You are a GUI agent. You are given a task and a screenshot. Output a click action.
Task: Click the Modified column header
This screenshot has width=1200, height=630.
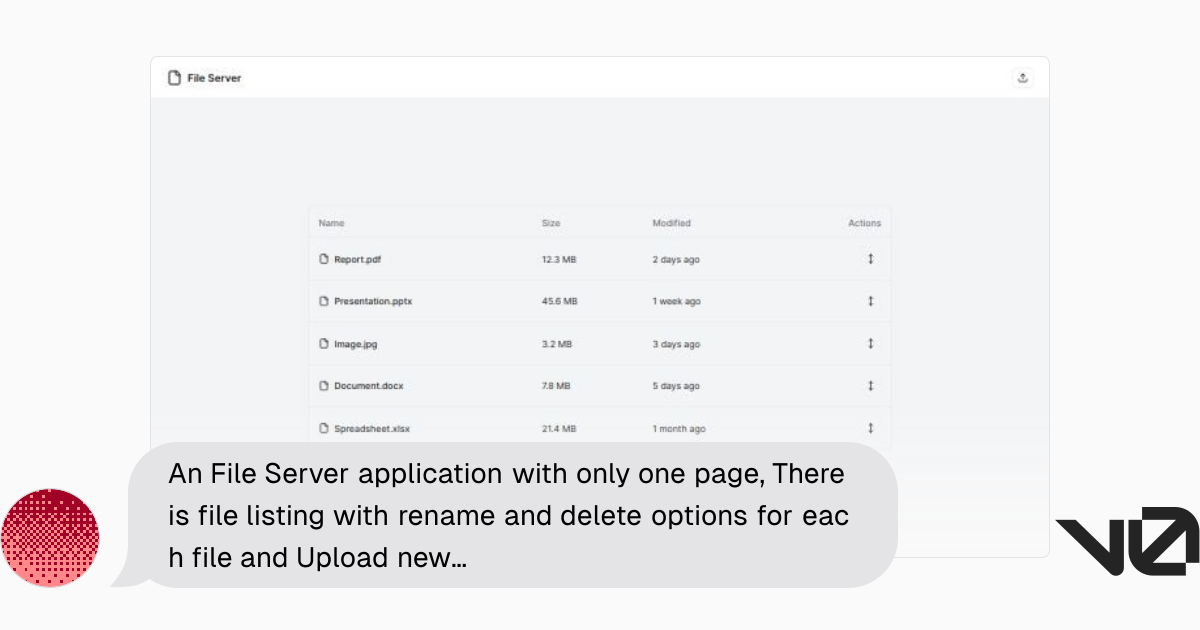[672, 223]
